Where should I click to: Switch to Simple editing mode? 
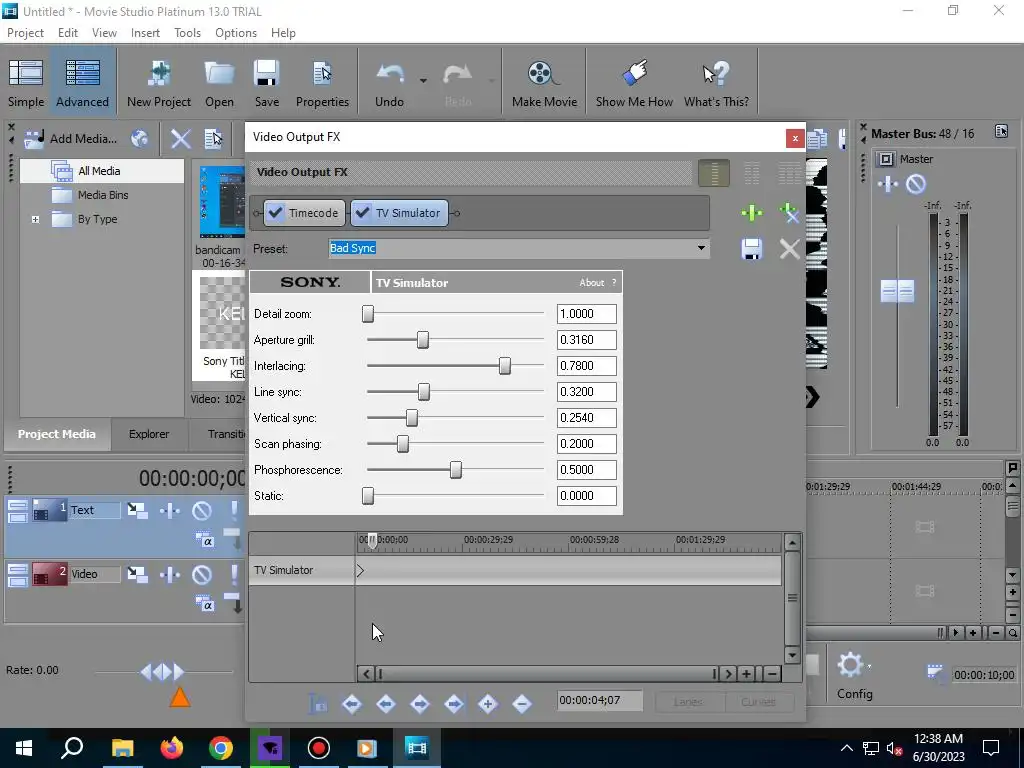pyautogui.click(x=26, y=83)
